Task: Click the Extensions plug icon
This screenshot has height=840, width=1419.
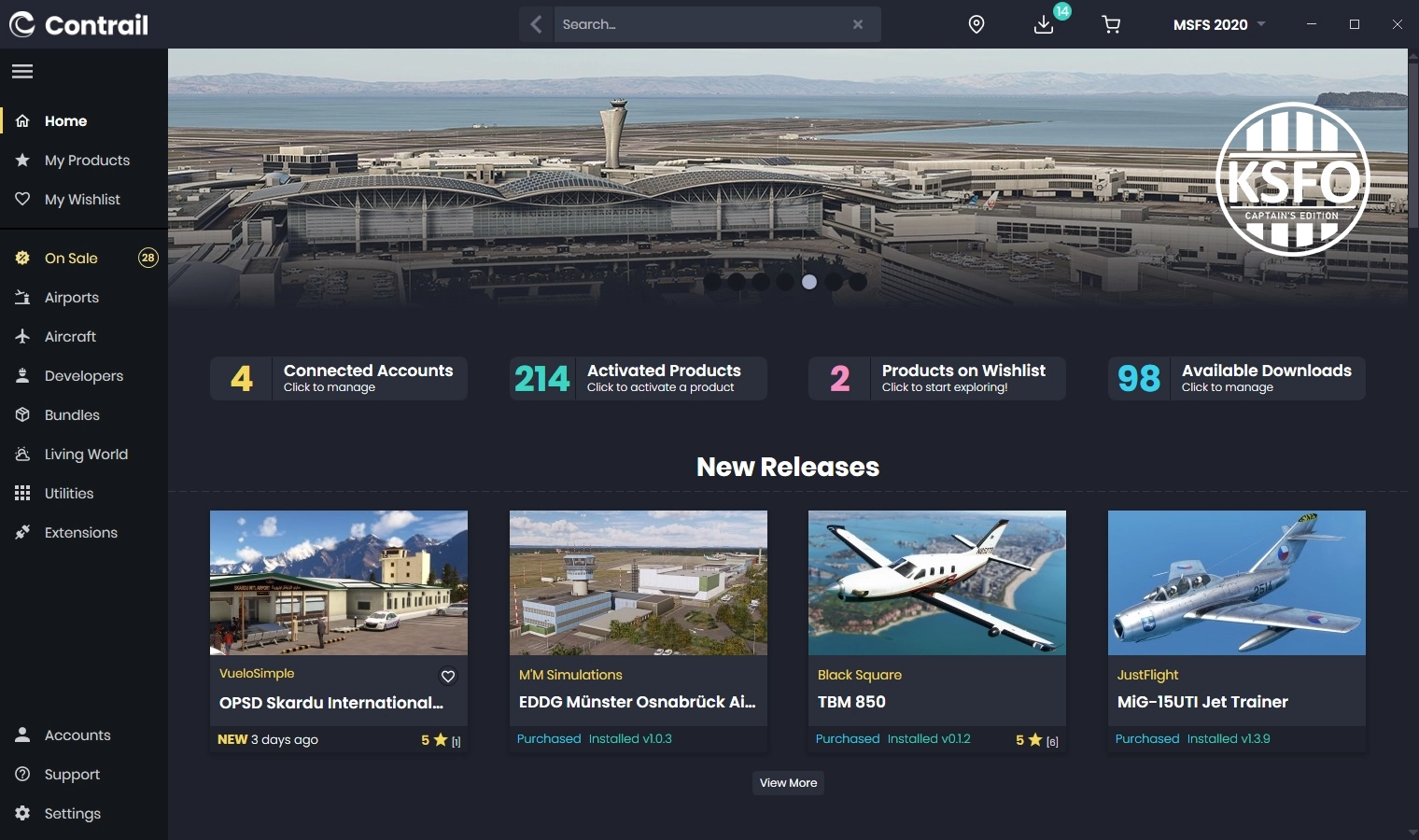Action: click(22, 533)
